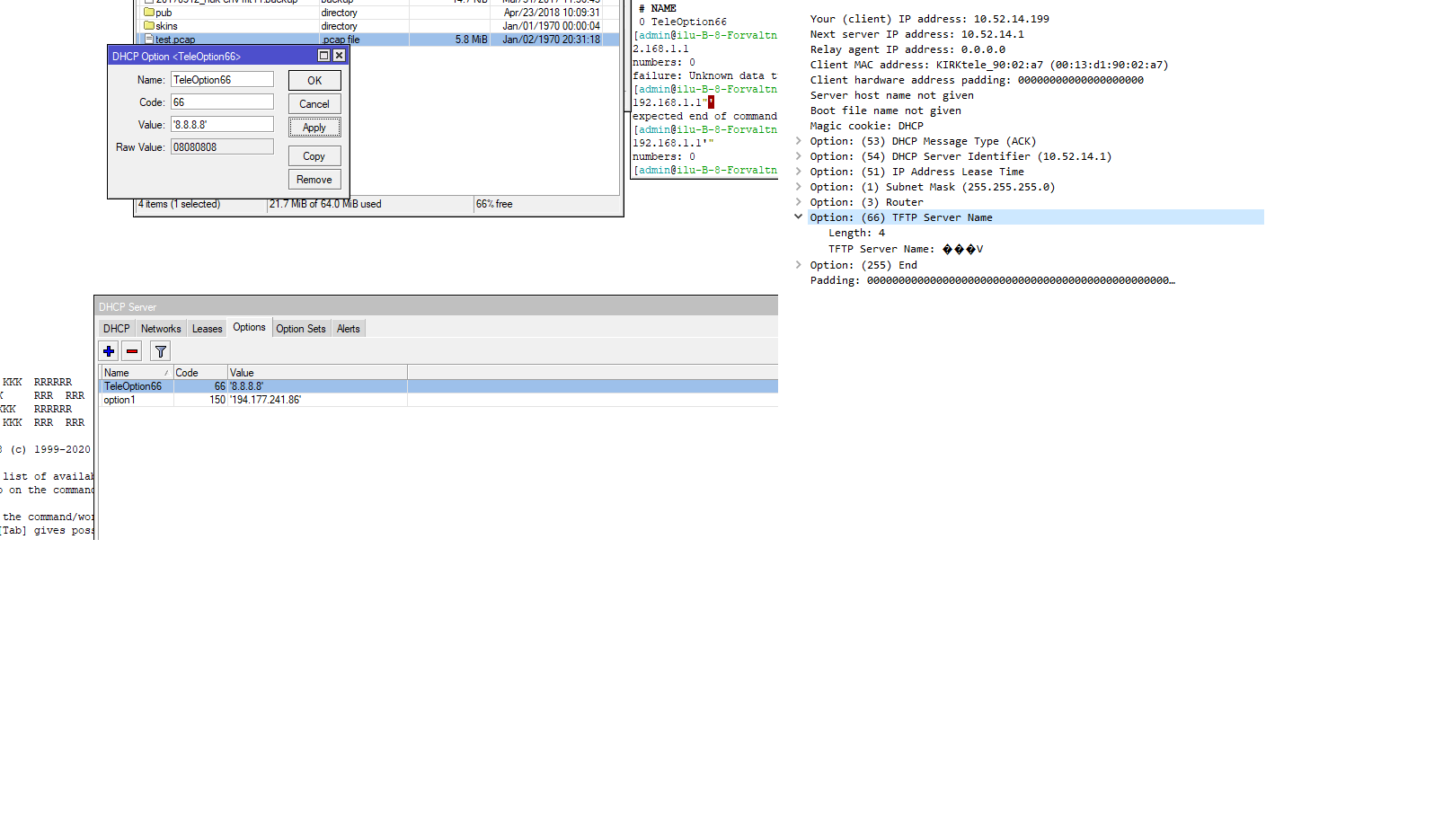Apply the DHCP Option changes
Image resolution: width=1443 pixels, height=840 pixels.
314,128
